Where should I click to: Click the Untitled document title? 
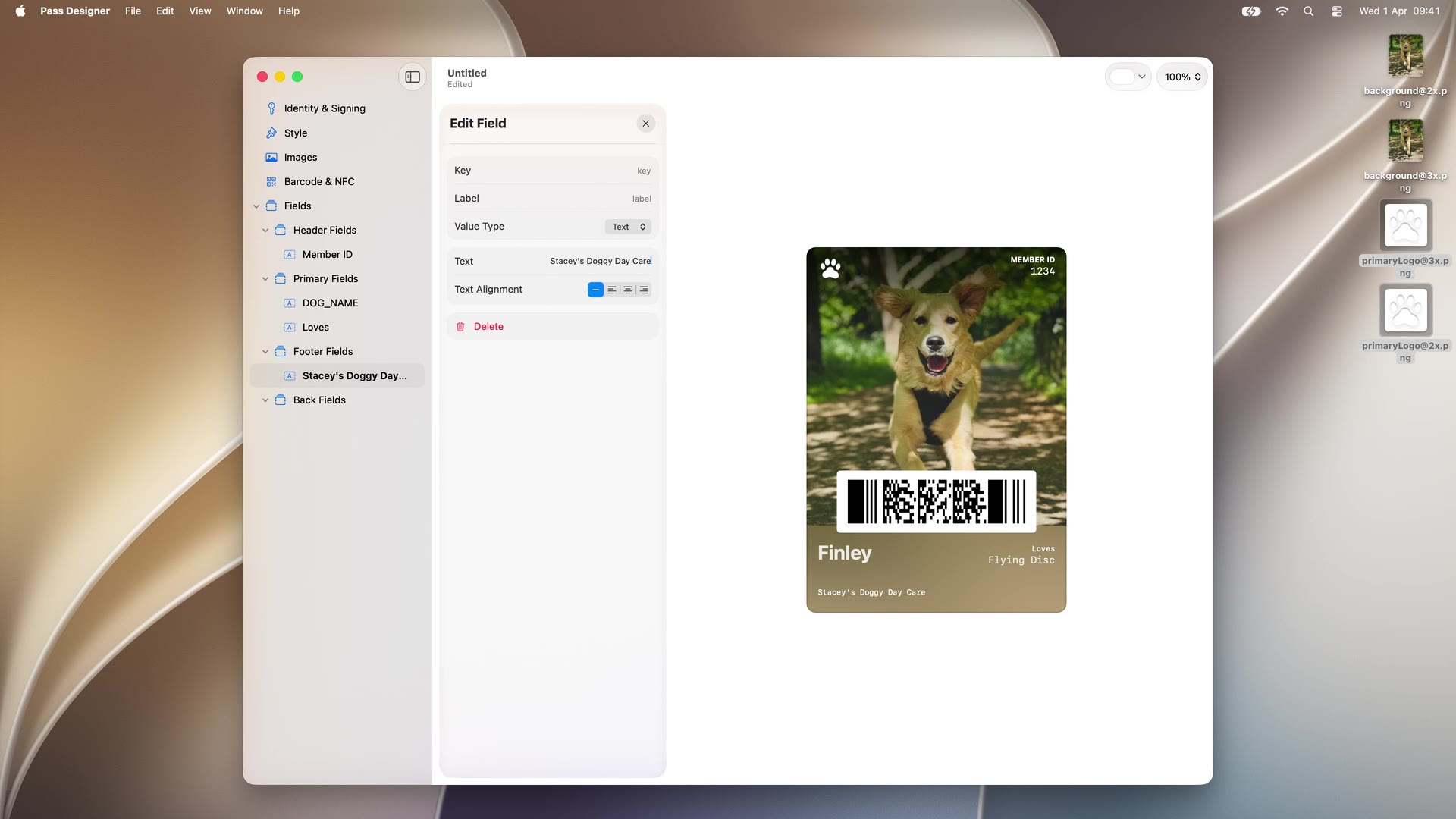click(x=467, y=73)
